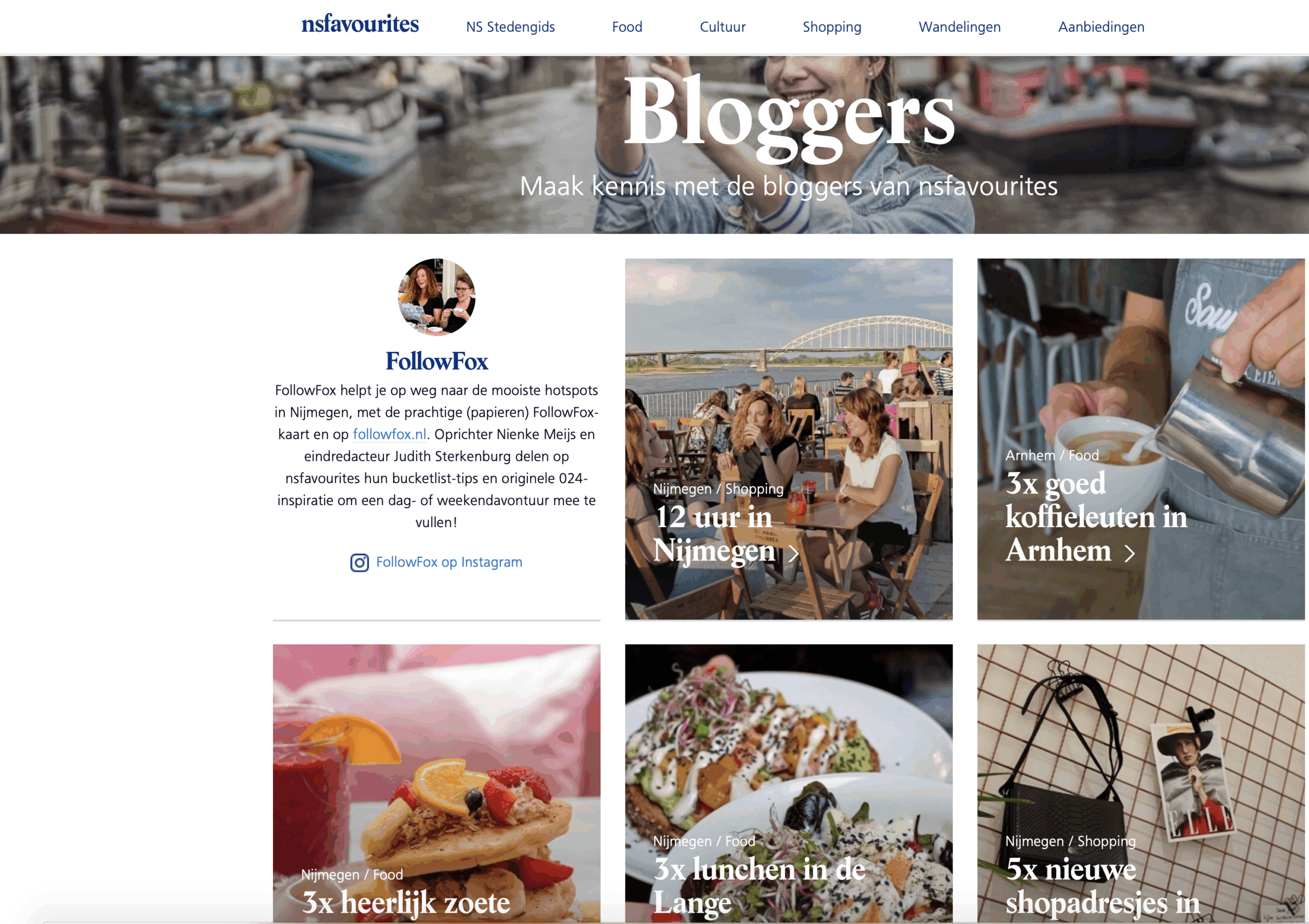Go to the Food navigation item
This screenshot has width=1309, height=924.
pyautogui.click(x=627, y=27)
